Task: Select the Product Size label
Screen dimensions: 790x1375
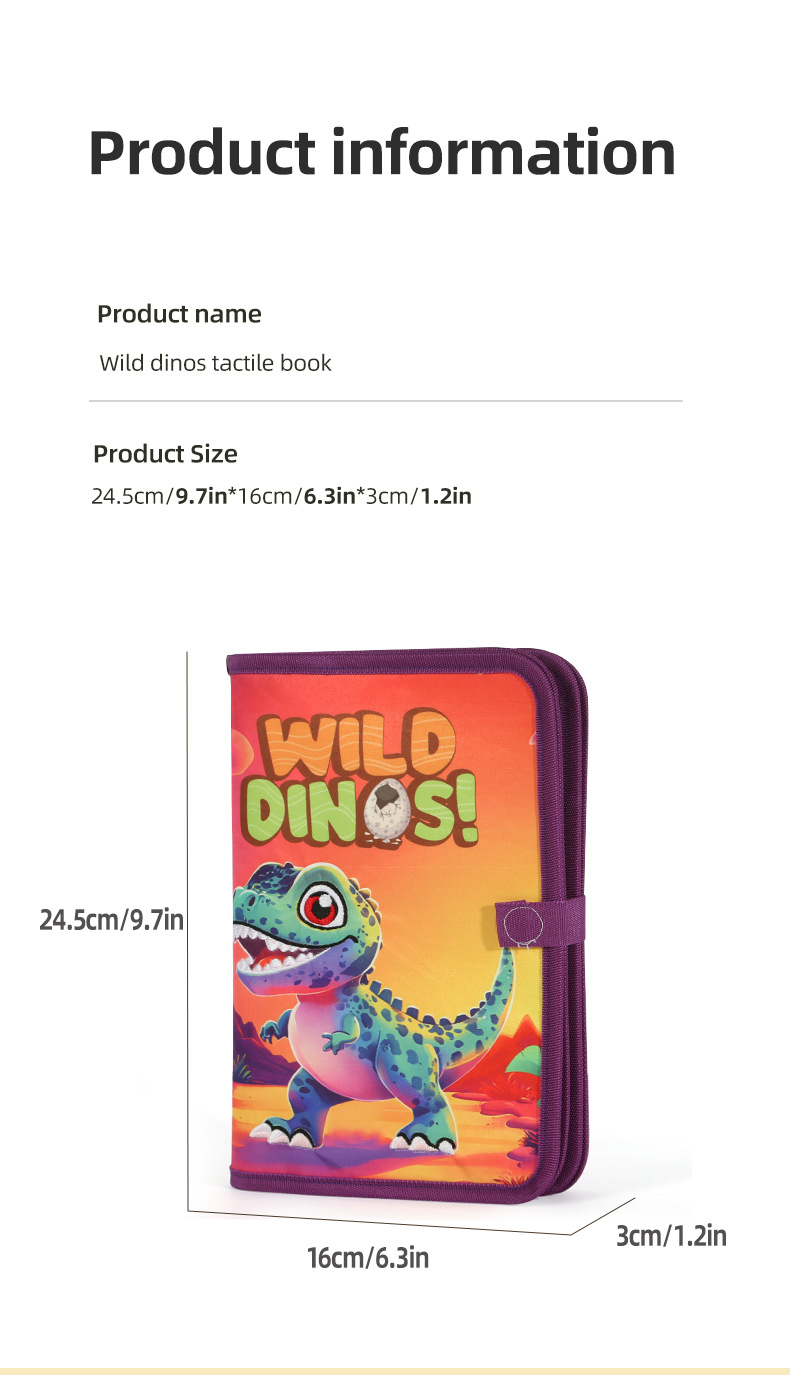Action: click(165, 454)
